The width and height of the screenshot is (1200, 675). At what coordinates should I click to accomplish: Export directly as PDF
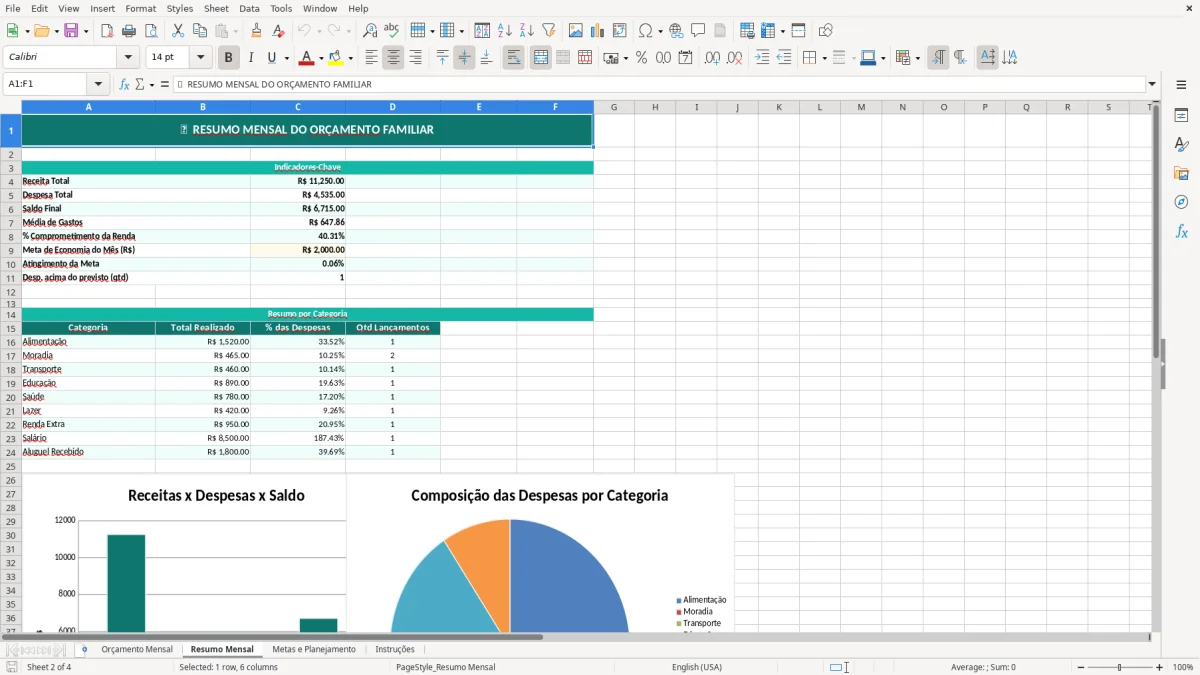point(107,31)
